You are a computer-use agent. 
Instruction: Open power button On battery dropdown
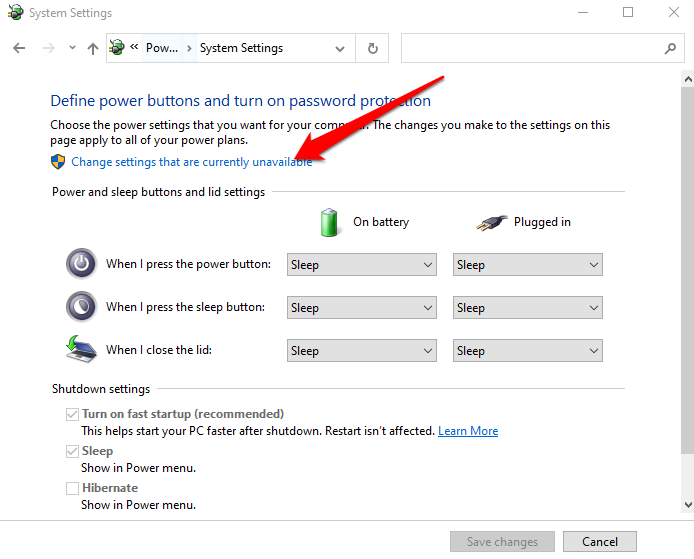(362, 265)
